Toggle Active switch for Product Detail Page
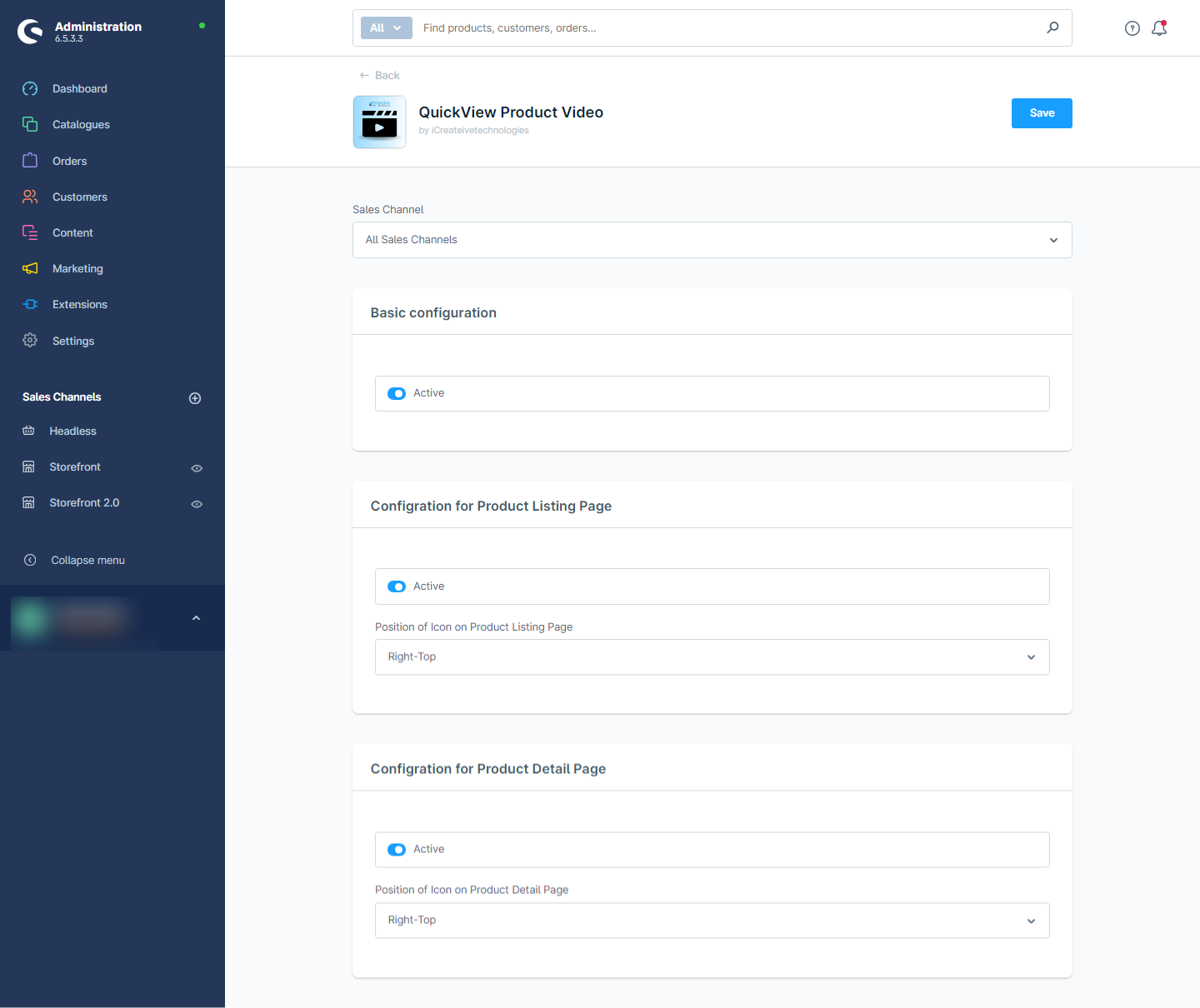The width and height of the screenshot is (1200, 1008). 397,850
